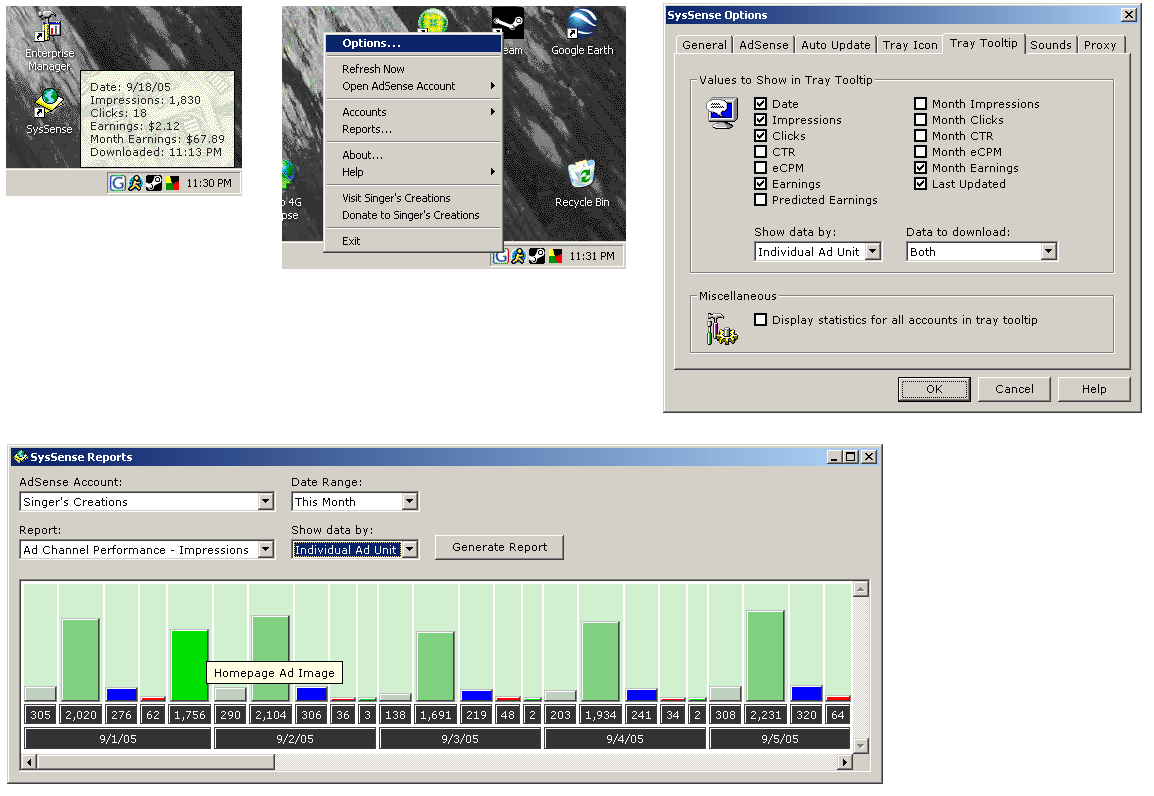Open the SysSense desktop shortcut icon
Viewport: 1154px width, 796px height.
pos(48,103)
